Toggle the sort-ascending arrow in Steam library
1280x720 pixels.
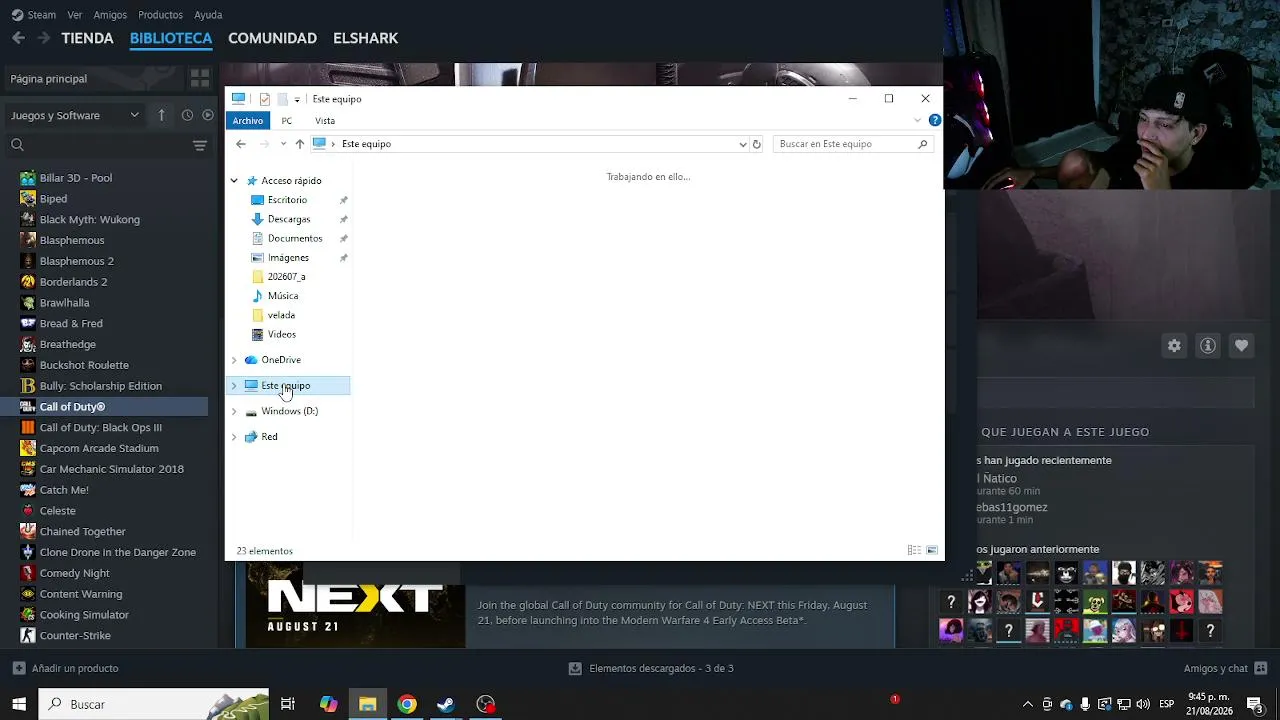pyautogui.click(x=161, y=115)
